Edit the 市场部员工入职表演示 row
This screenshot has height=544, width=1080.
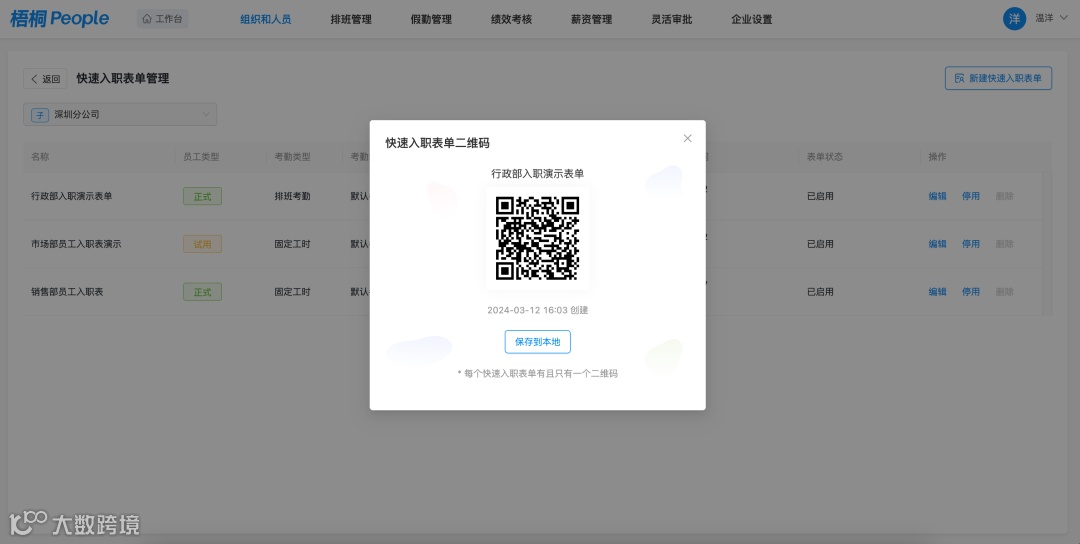(x=937, y=244)
